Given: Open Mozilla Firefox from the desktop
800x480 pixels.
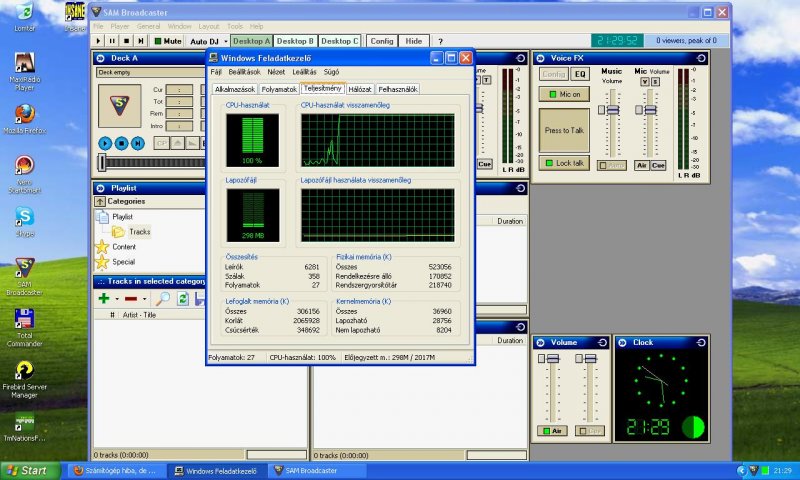Looking at the screenshot, I should [x=24, y=118].
